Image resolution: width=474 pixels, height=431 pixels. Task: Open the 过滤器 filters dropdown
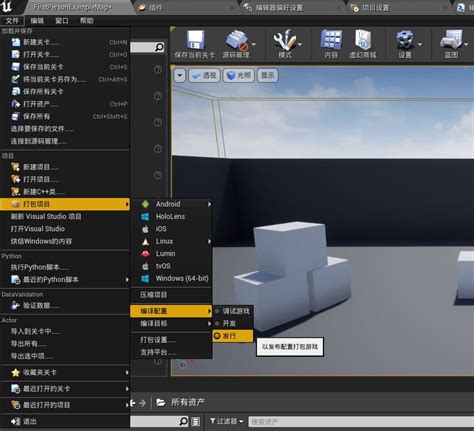coord(226,421)
